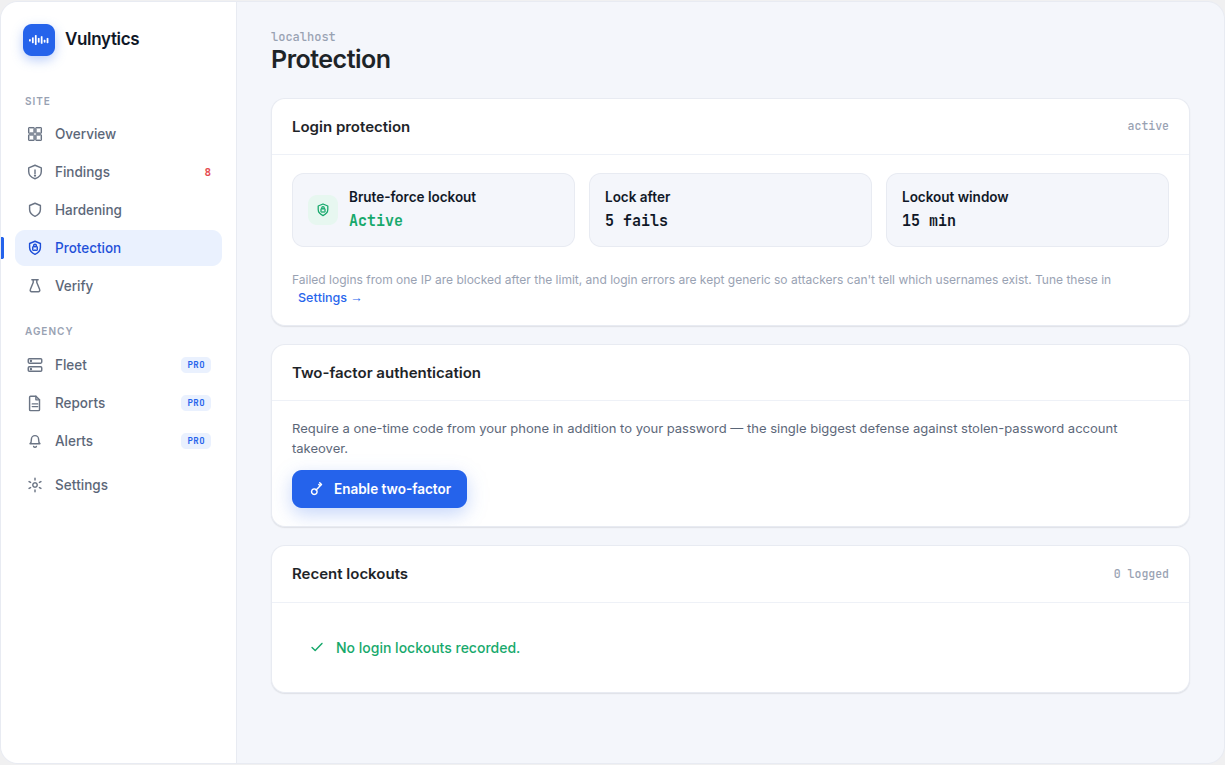Open the Reports section
1225x765 pixels.
tap(118, 403)
